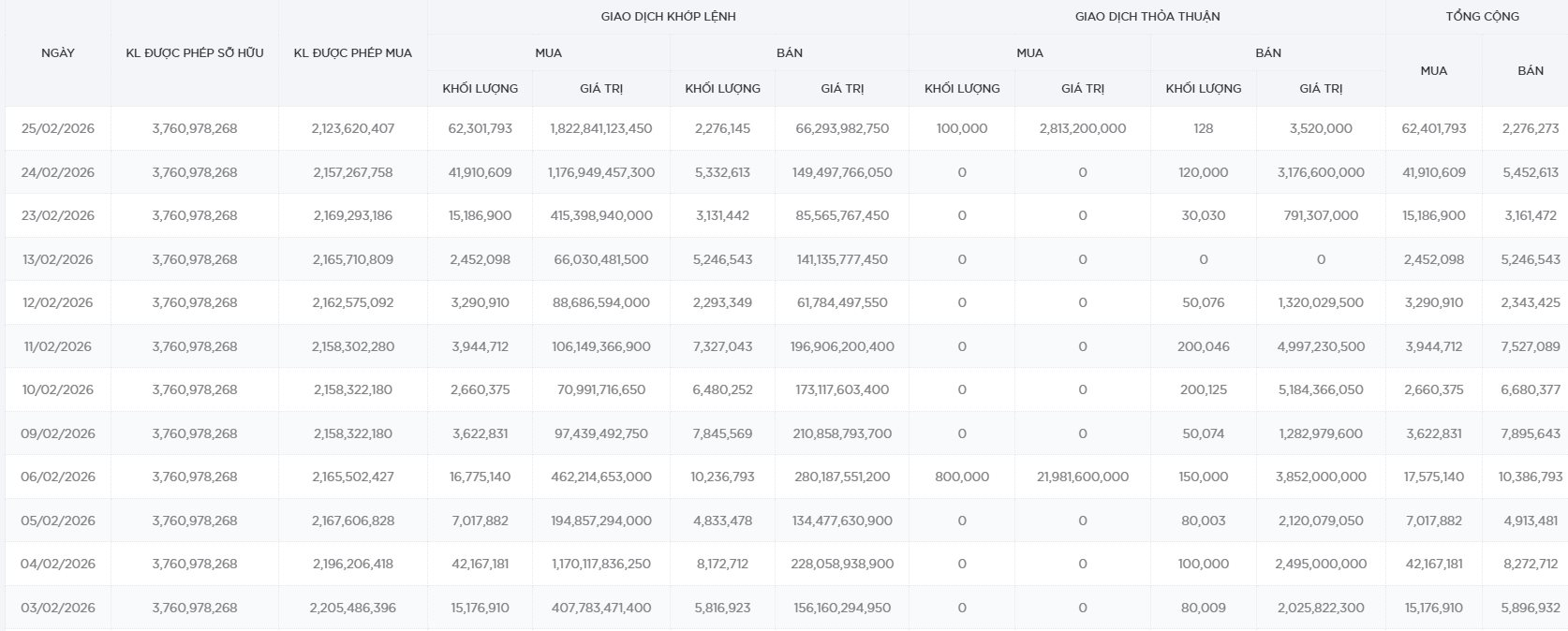Click the 06/02/2026 row date
The image size is (1568, 631).
click(x=58, y=477)
